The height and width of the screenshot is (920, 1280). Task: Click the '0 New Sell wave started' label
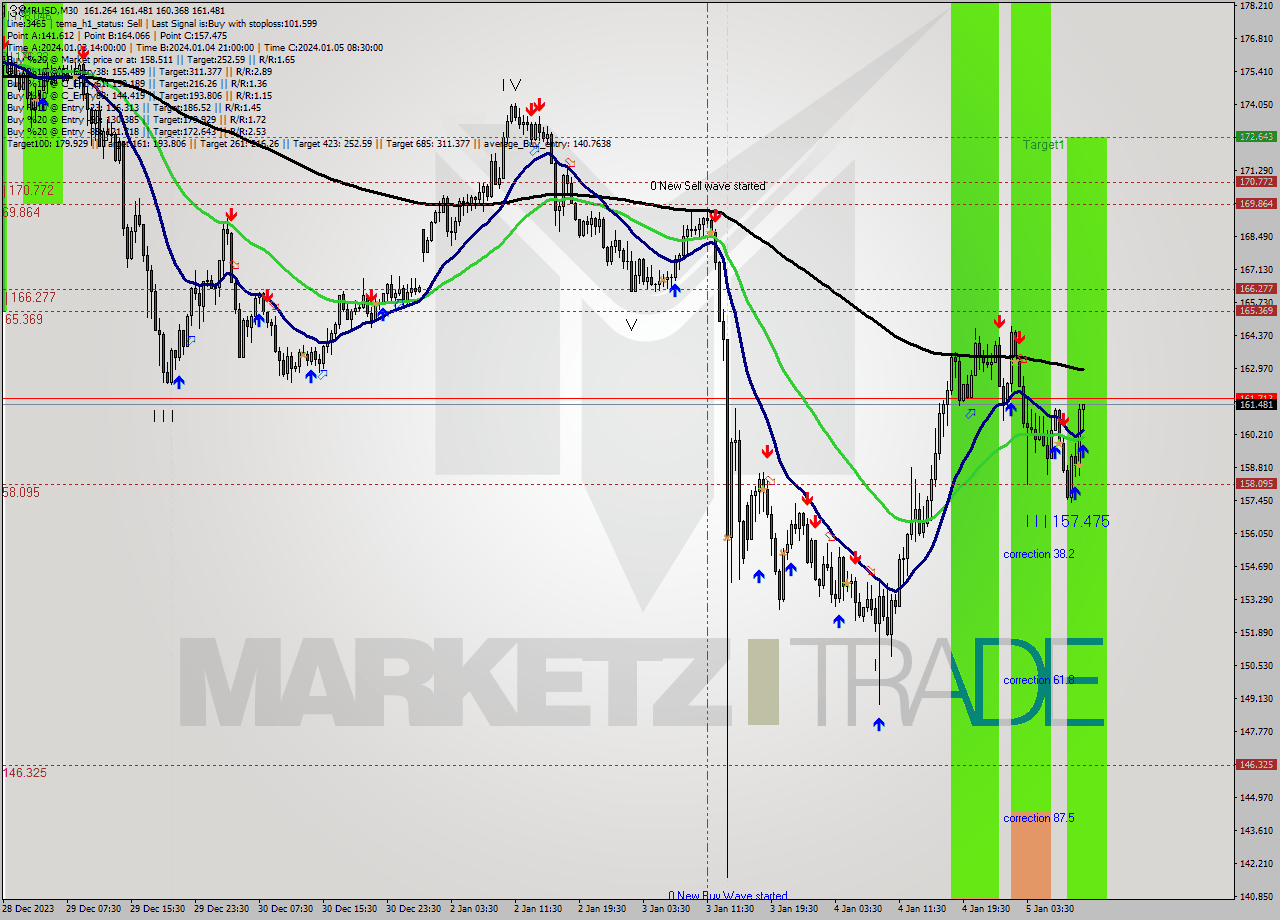pos(708,186)
